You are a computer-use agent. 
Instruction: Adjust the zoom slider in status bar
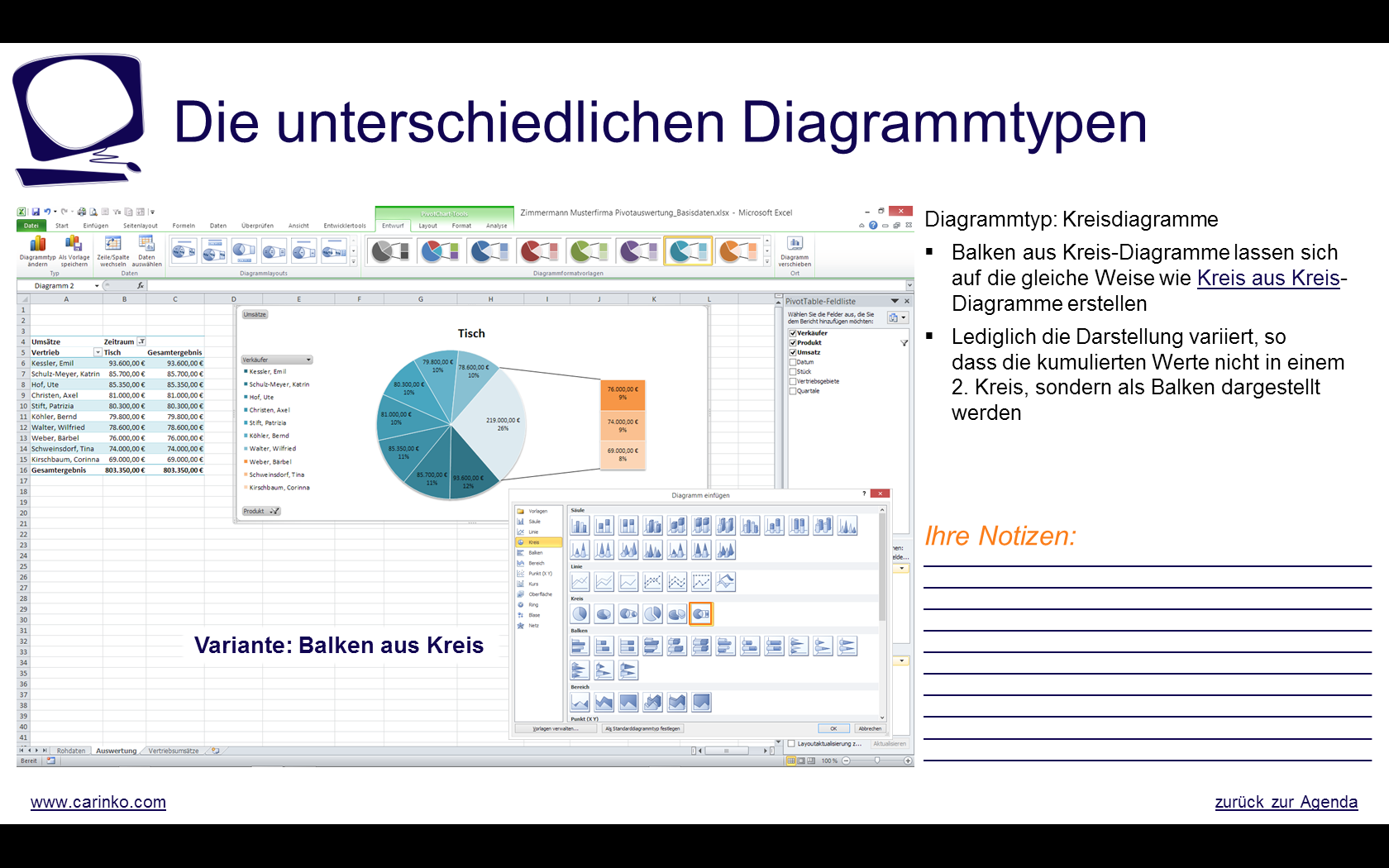click(877, 761)
